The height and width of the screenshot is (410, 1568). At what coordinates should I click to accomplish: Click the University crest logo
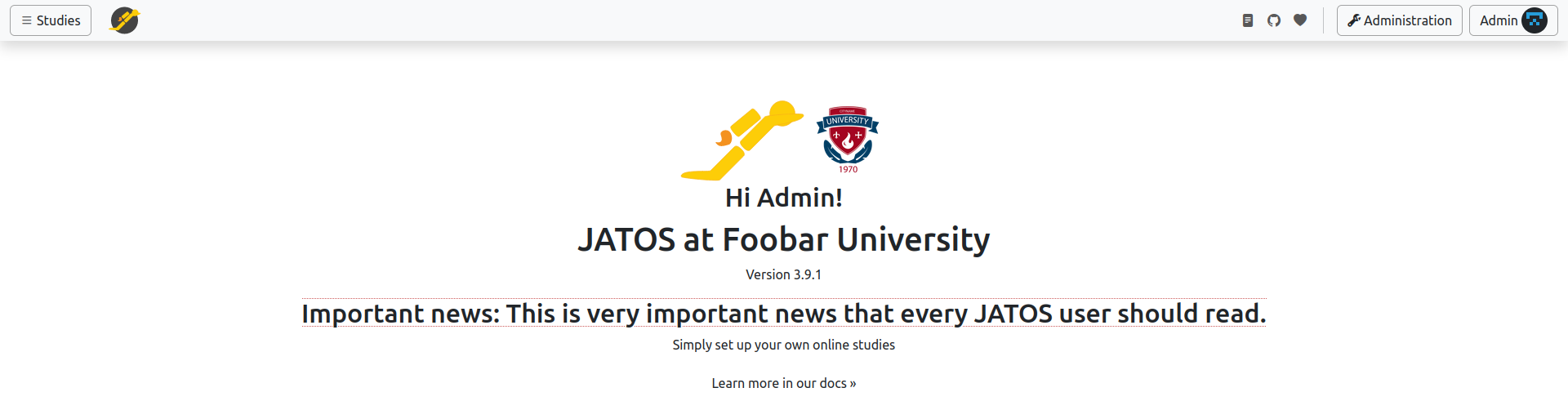[848, 140]
